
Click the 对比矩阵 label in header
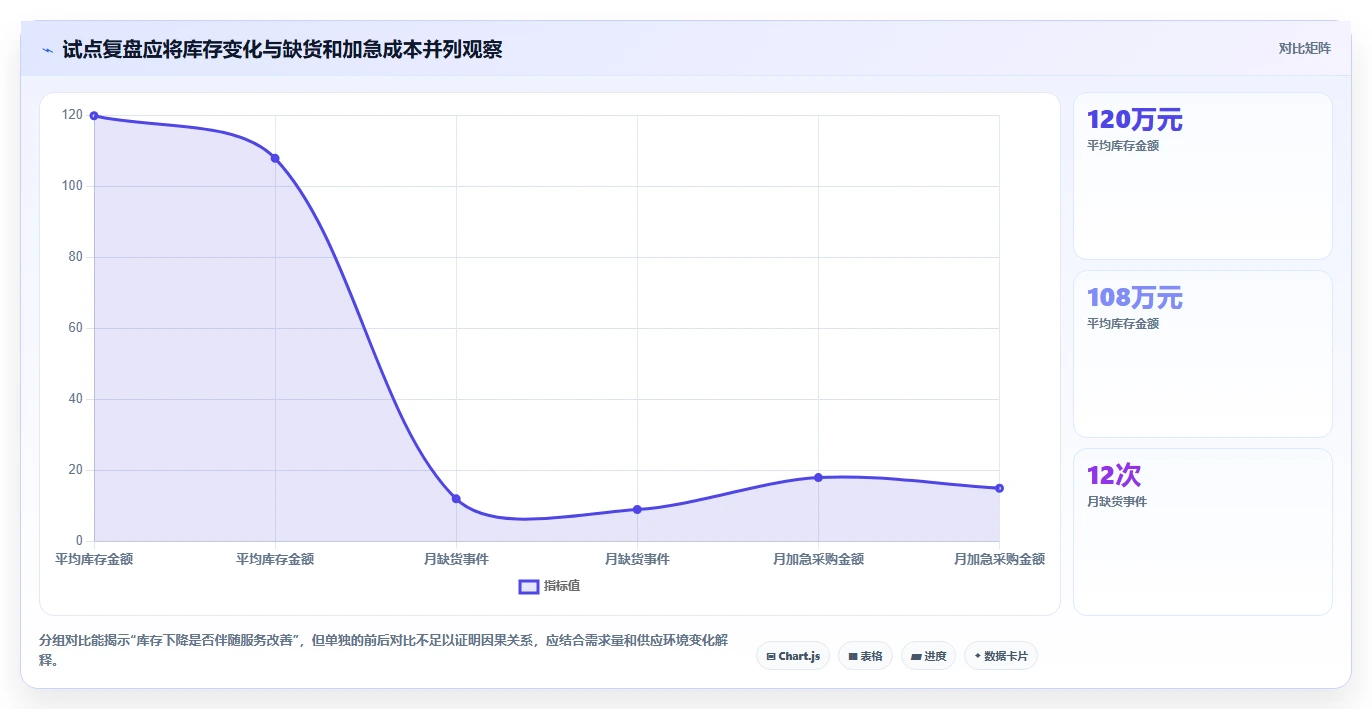click(x=1305, y=48)
